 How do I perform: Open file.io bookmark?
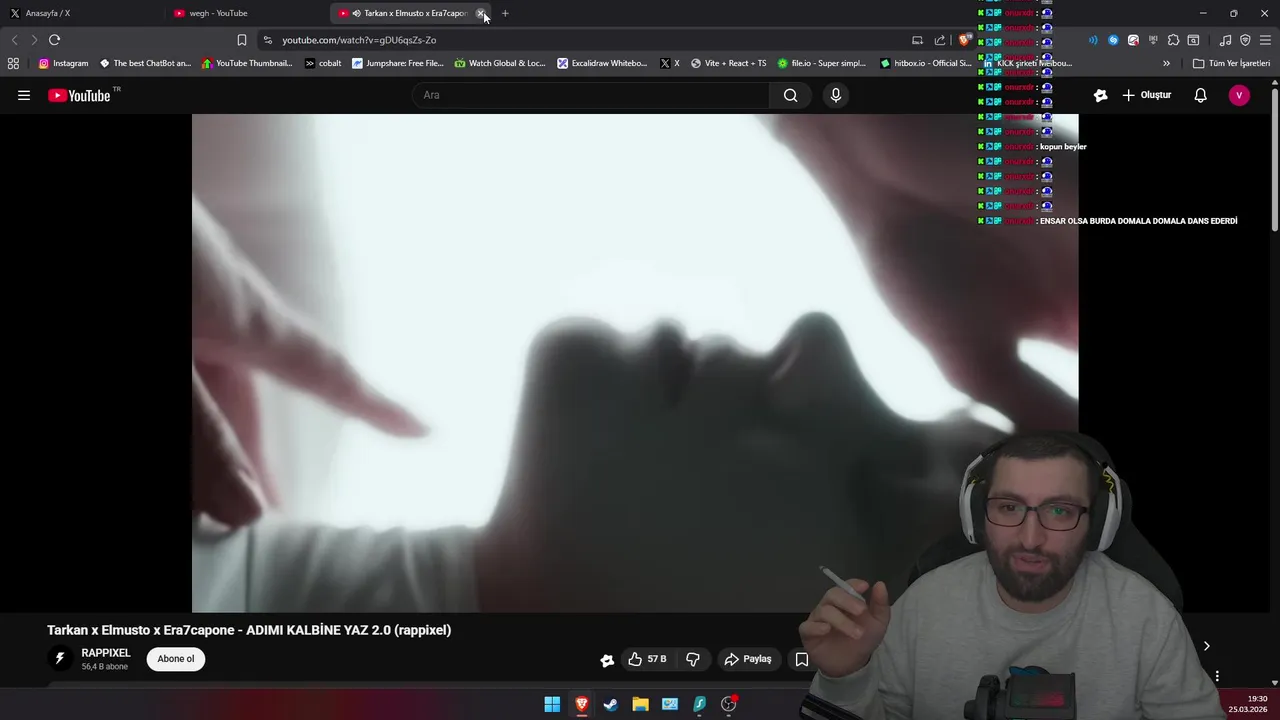point(821,63)
